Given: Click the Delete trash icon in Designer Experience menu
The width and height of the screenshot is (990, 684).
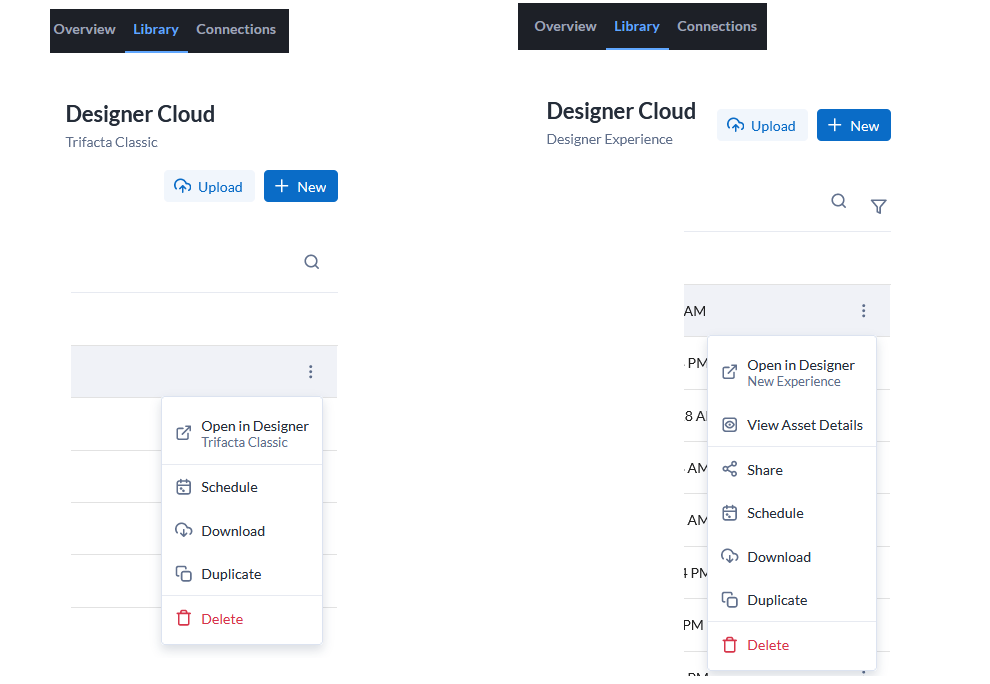Looking at the screenshot, I should coord(728,644).
